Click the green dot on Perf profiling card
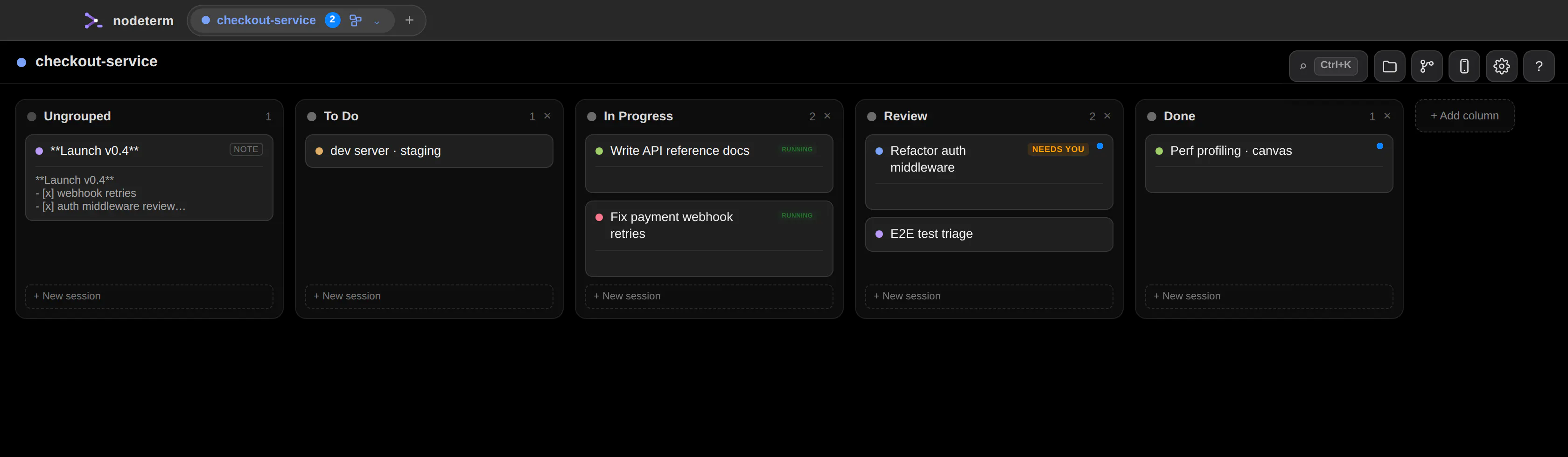 1159,151
